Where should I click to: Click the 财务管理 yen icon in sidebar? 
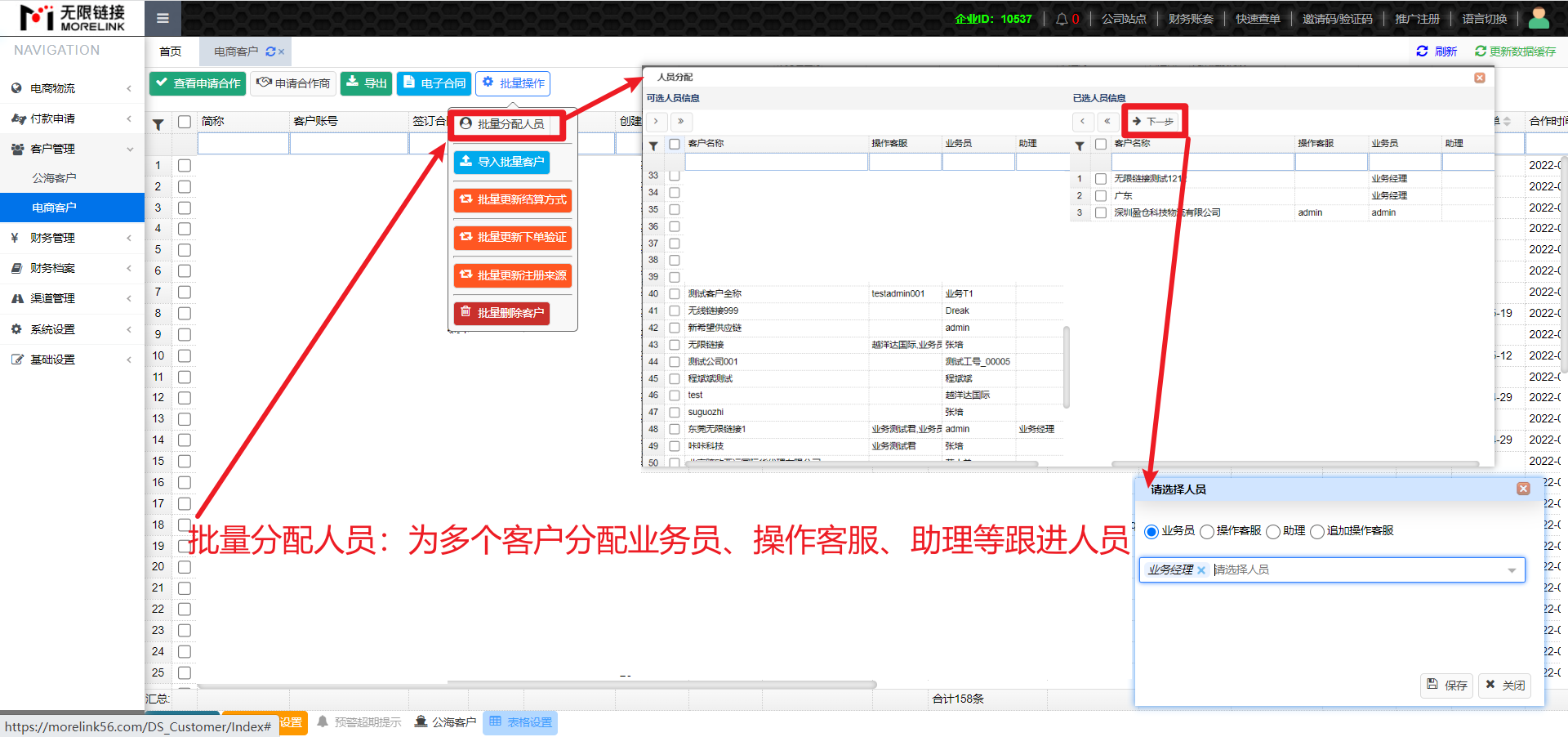[15, 238]
